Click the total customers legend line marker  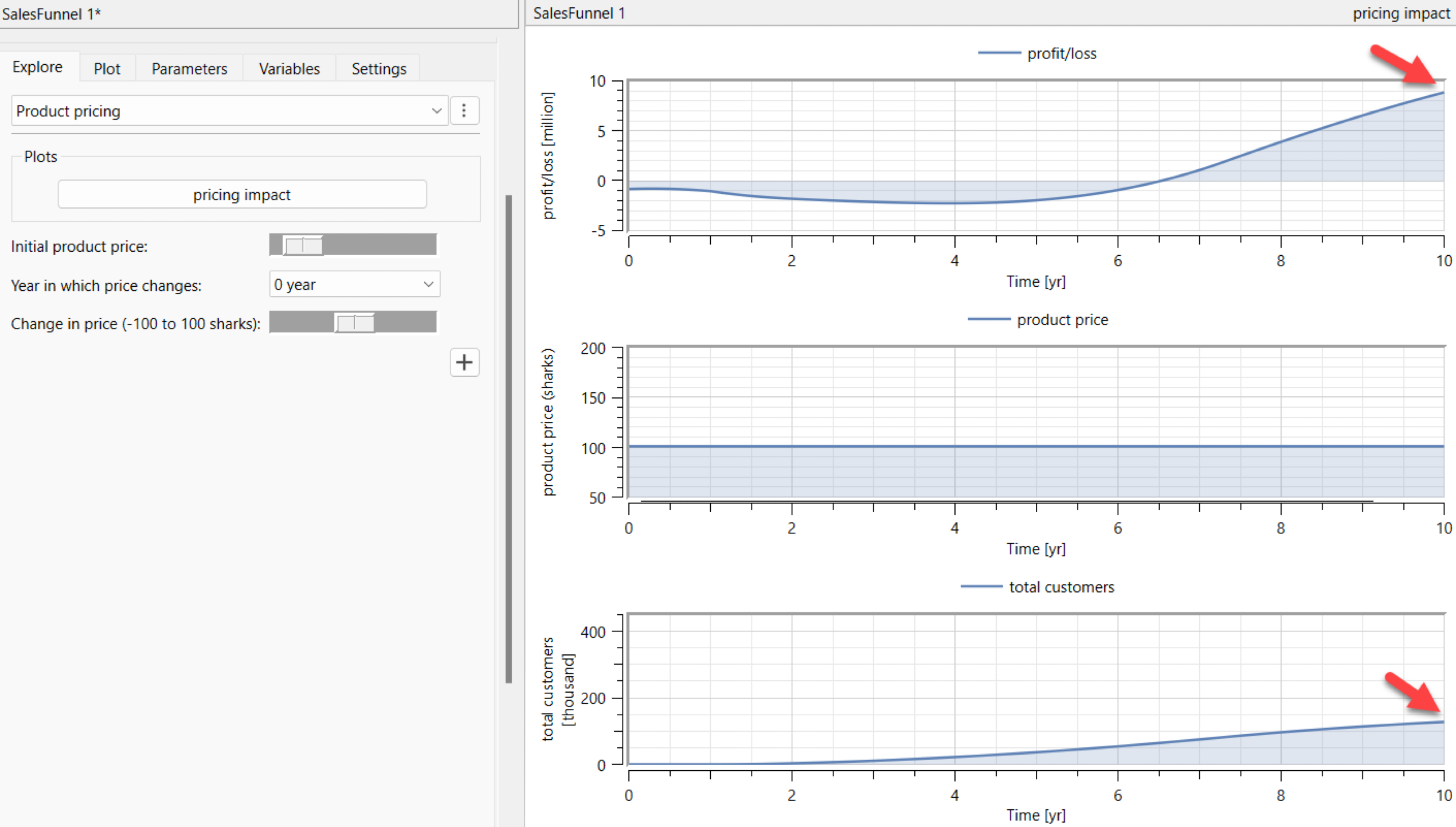(x=981, y=586)
